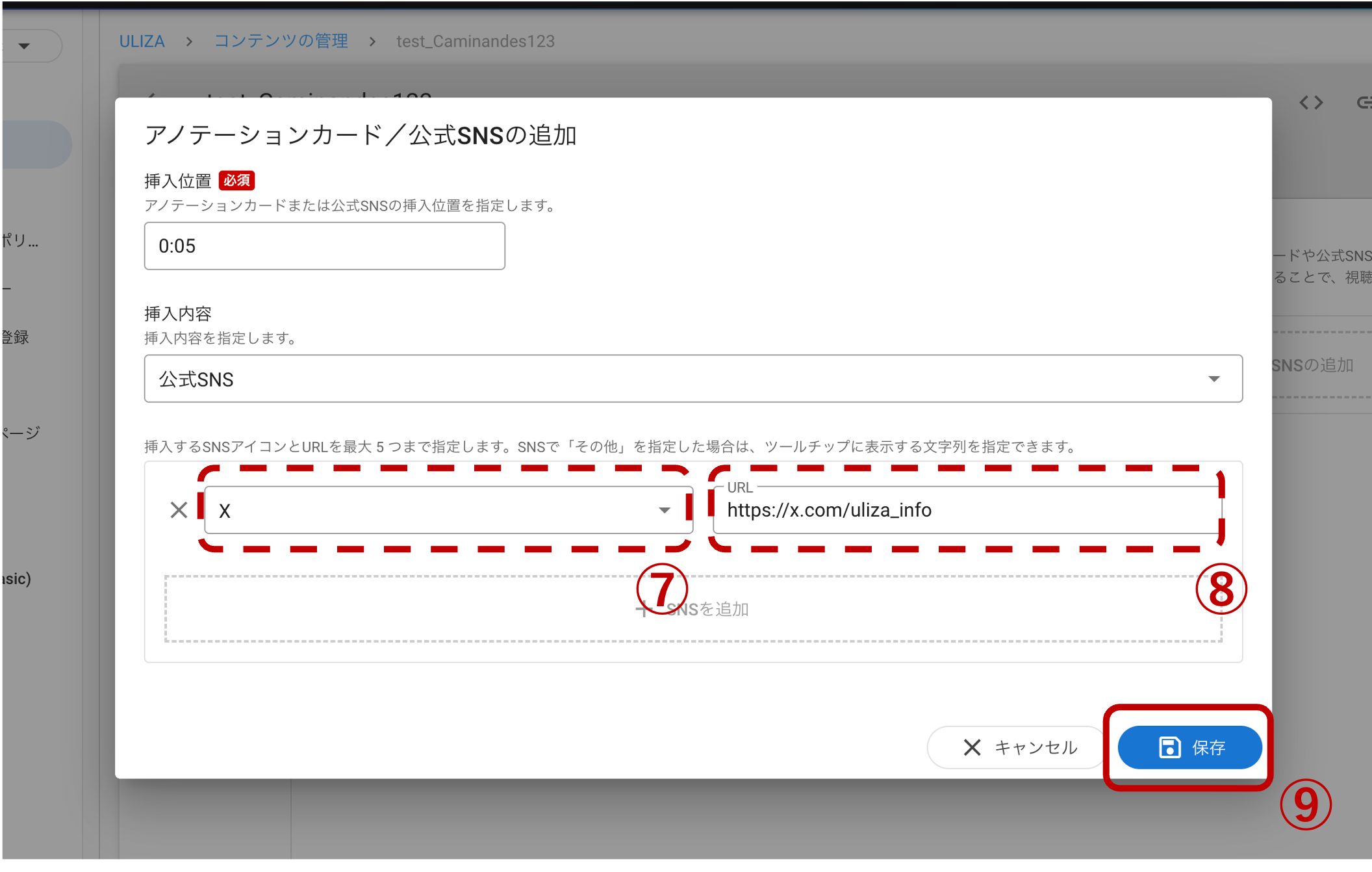Open the SNS type dropdown showing X
Viewport: 1372px width, 872px height.
pos(448,510)
